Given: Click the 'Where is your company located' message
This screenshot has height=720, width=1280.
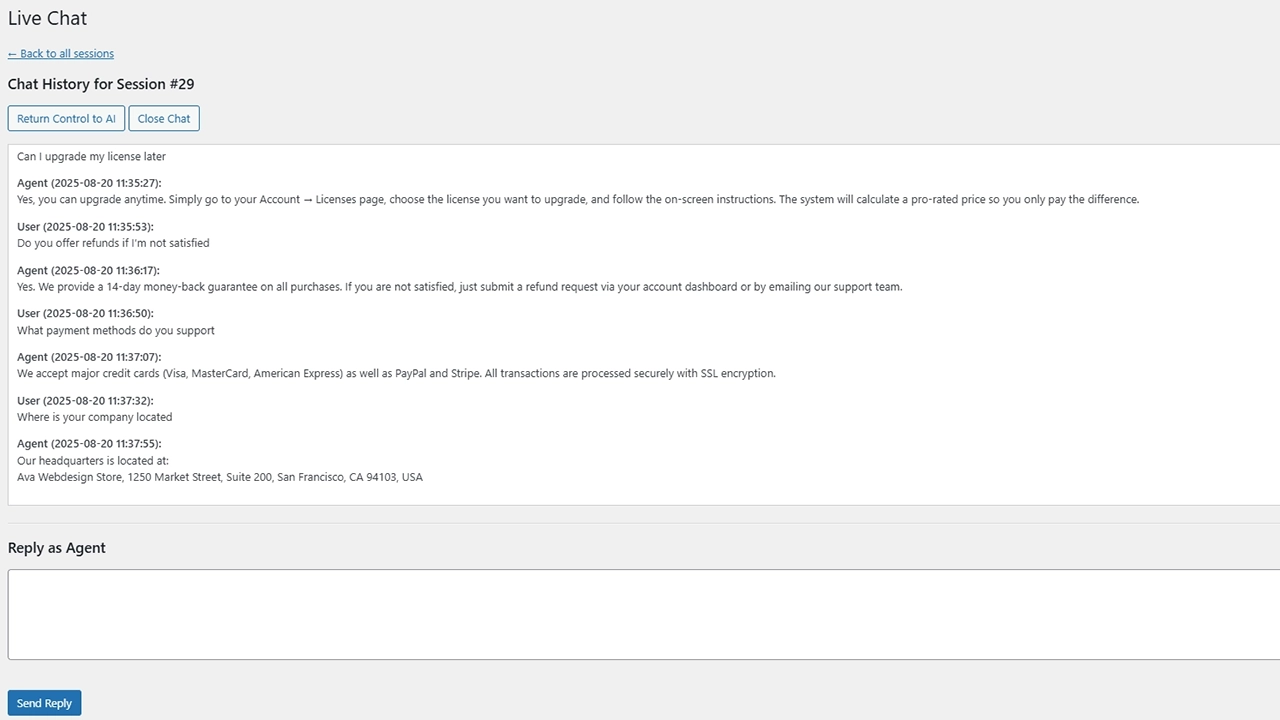Looking at the screenshot, I should pyautogui.click(x=95, y=417).
